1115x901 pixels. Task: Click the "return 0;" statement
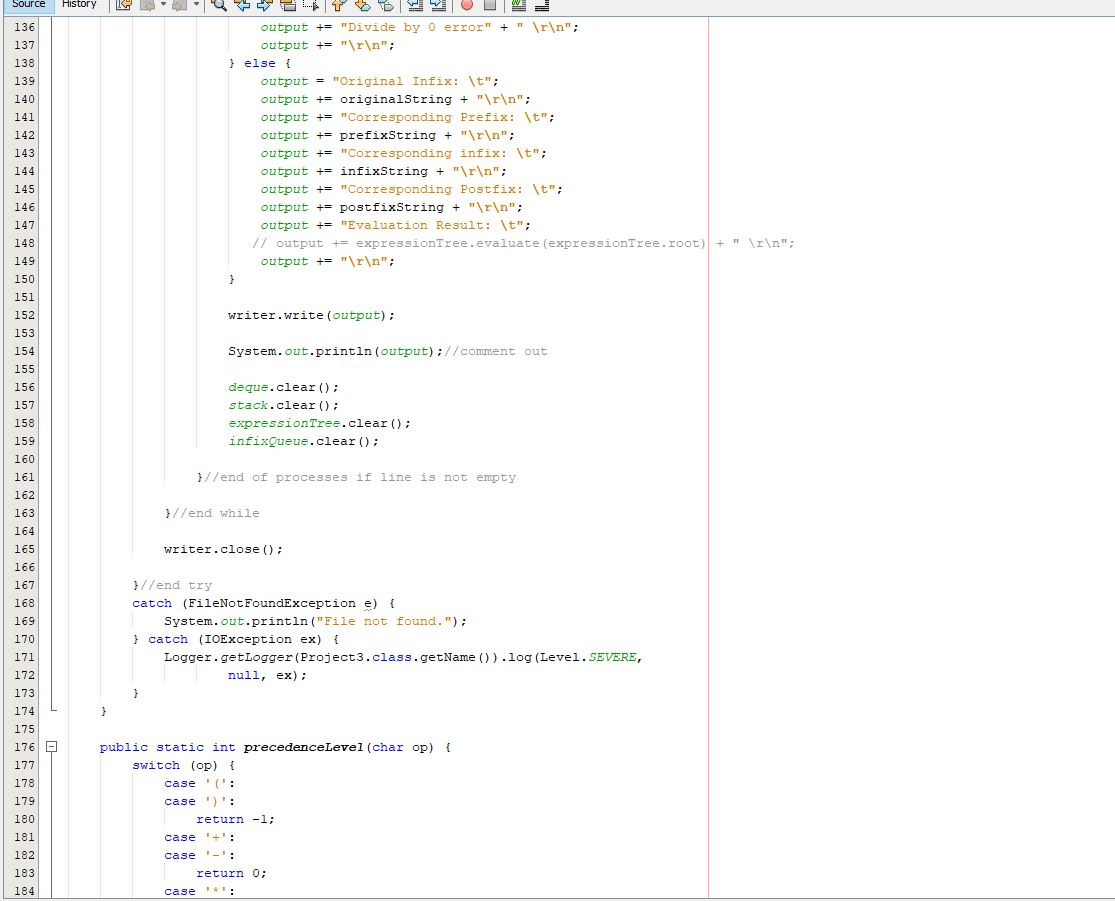pyautogui.click(x=231, y=873)
